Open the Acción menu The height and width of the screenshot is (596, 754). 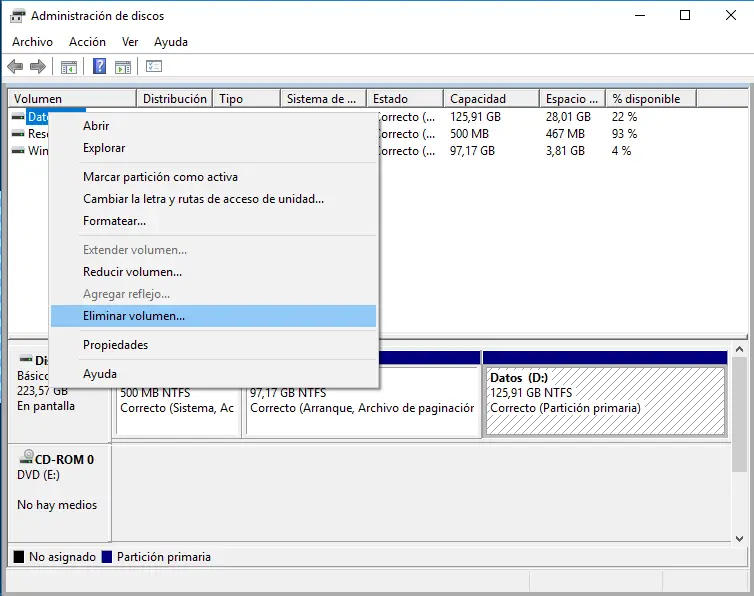(87, 42)
